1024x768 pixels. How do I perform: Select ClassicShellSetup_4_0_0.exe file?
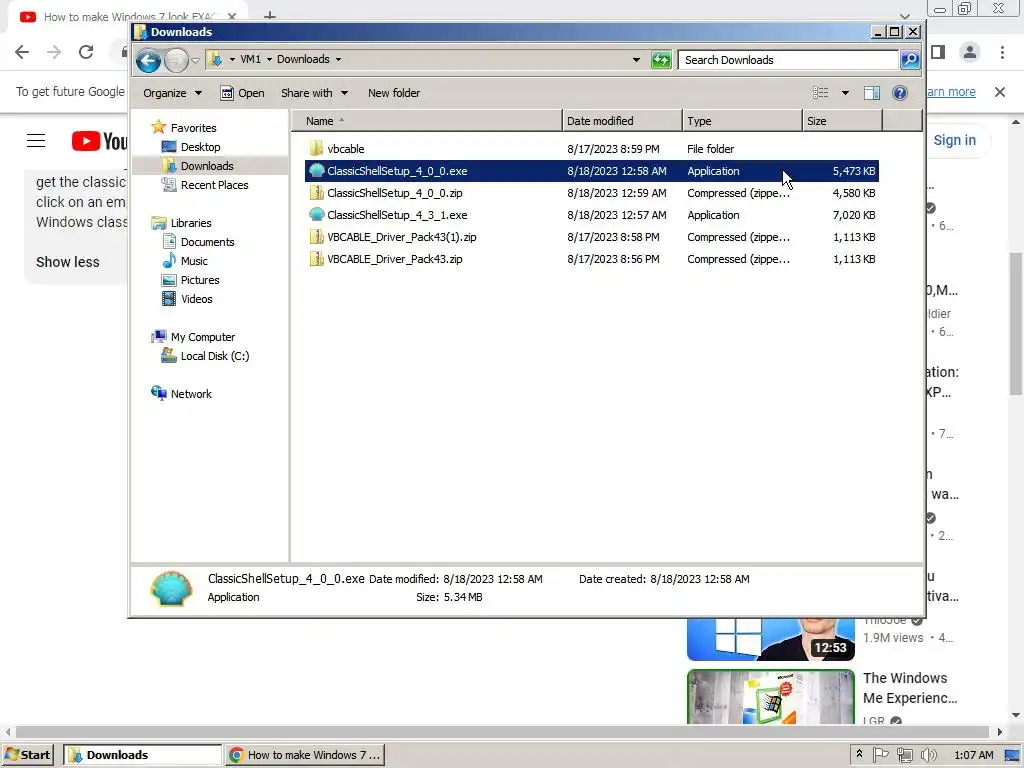(592, 171)
